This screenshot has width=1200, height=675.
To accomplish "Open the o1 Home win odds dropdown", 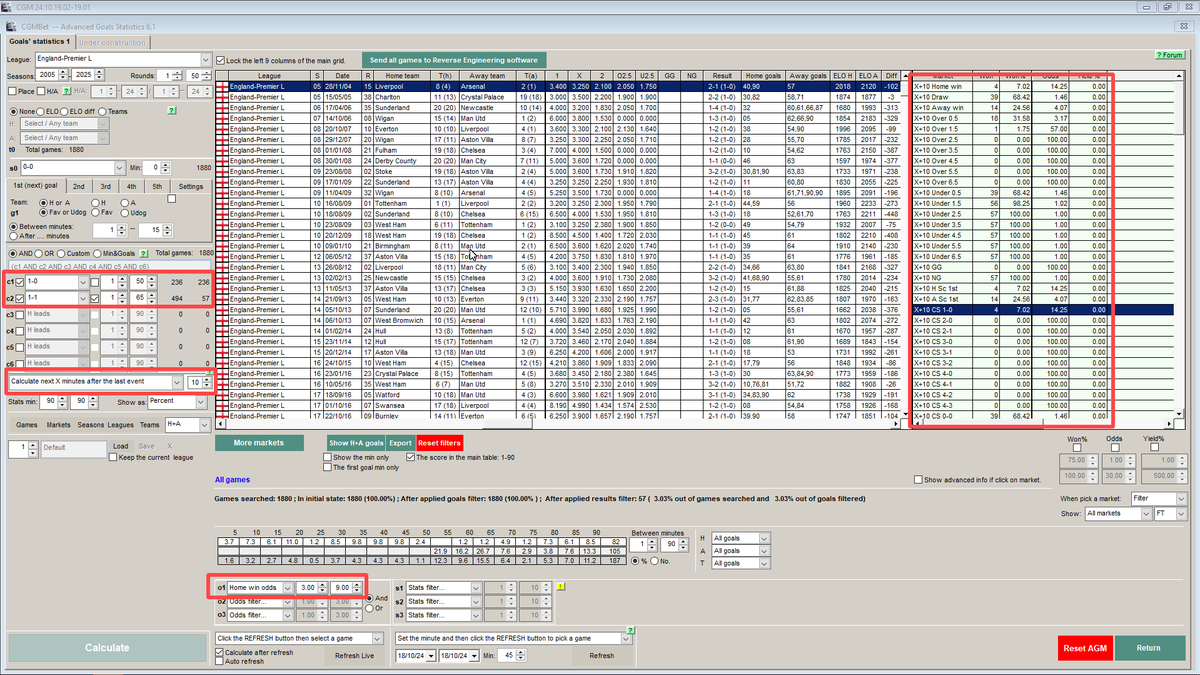I will click(288, 587).
